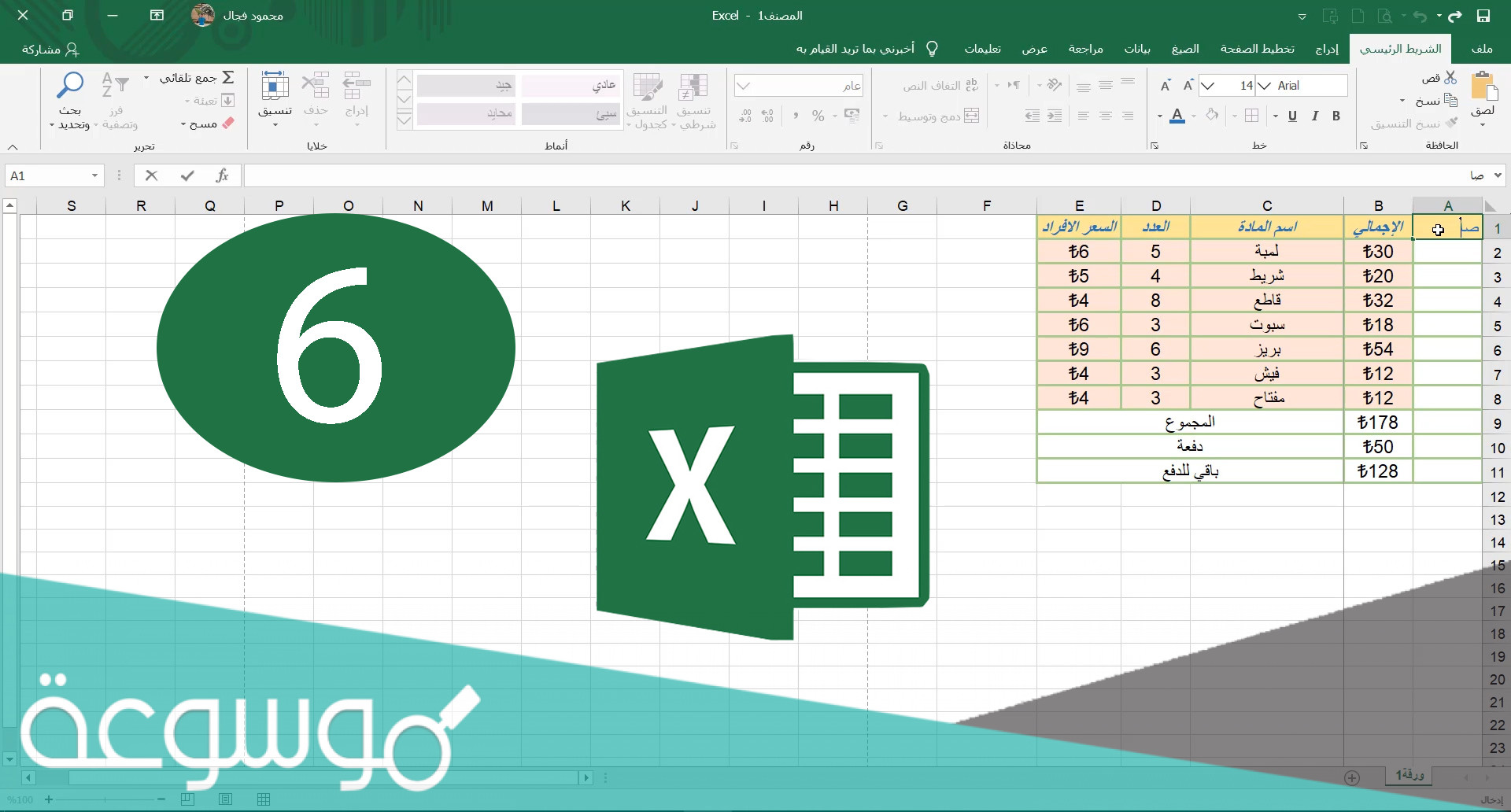Viewport: 1511px width, 812px height.
Task: Cancel the entry with the formula bar X
Action: [152, 175]
